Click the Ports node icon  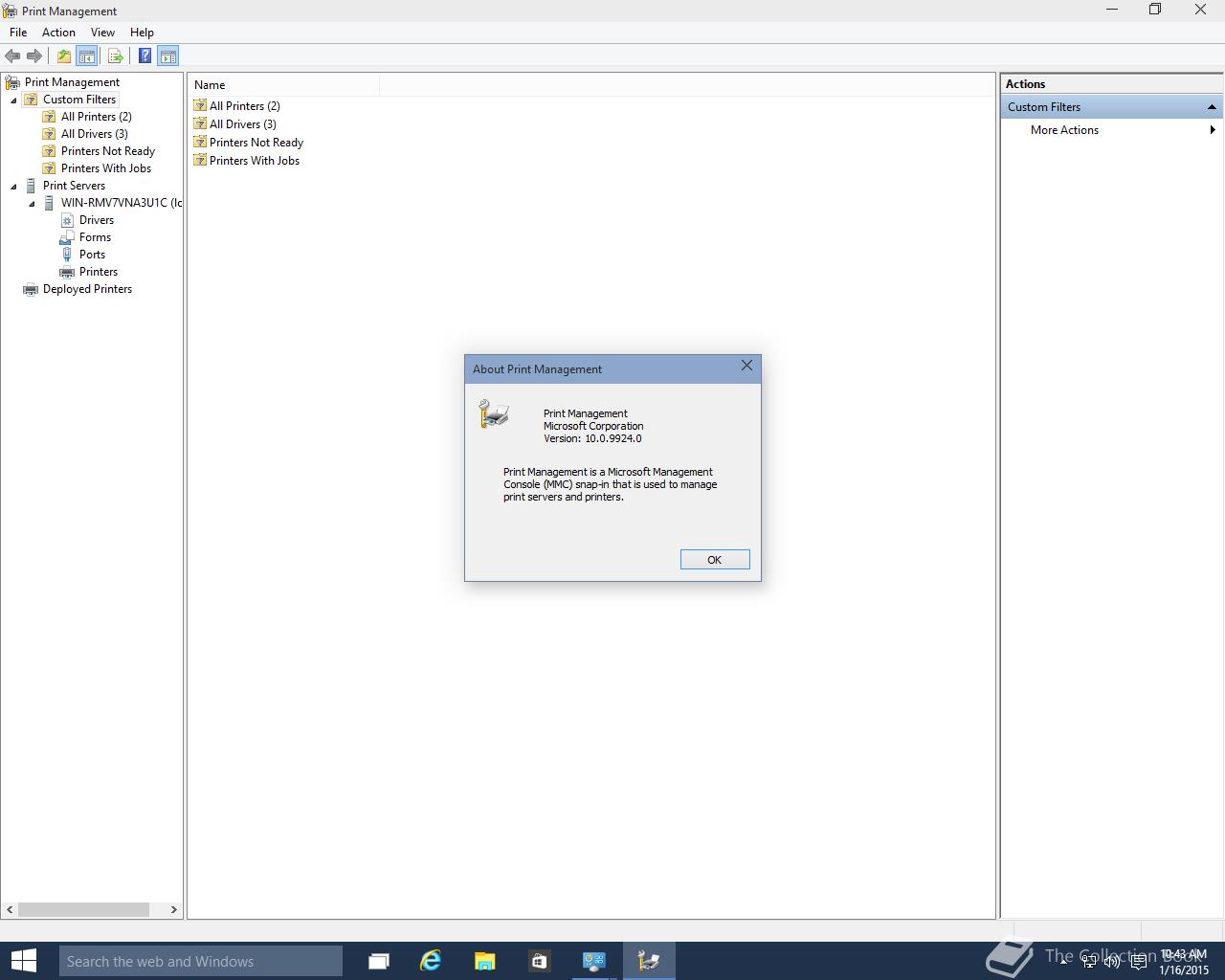67,255
